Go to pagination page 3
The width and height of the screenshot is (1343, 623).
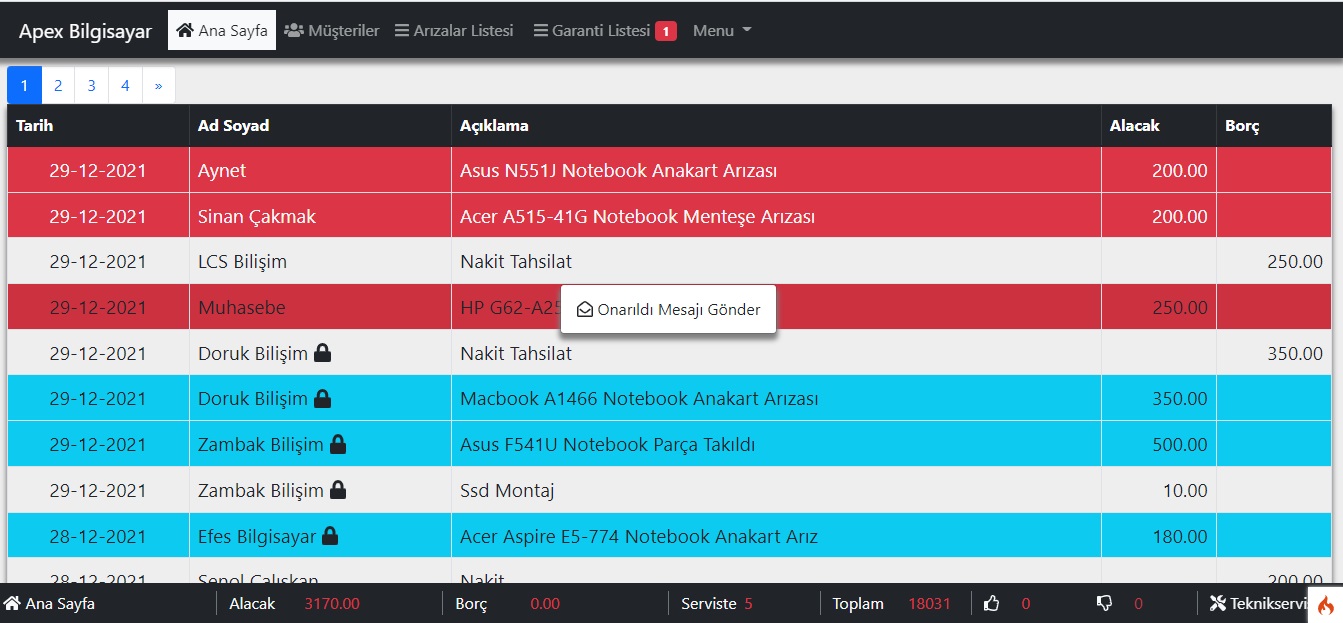(x=91, y=85)
